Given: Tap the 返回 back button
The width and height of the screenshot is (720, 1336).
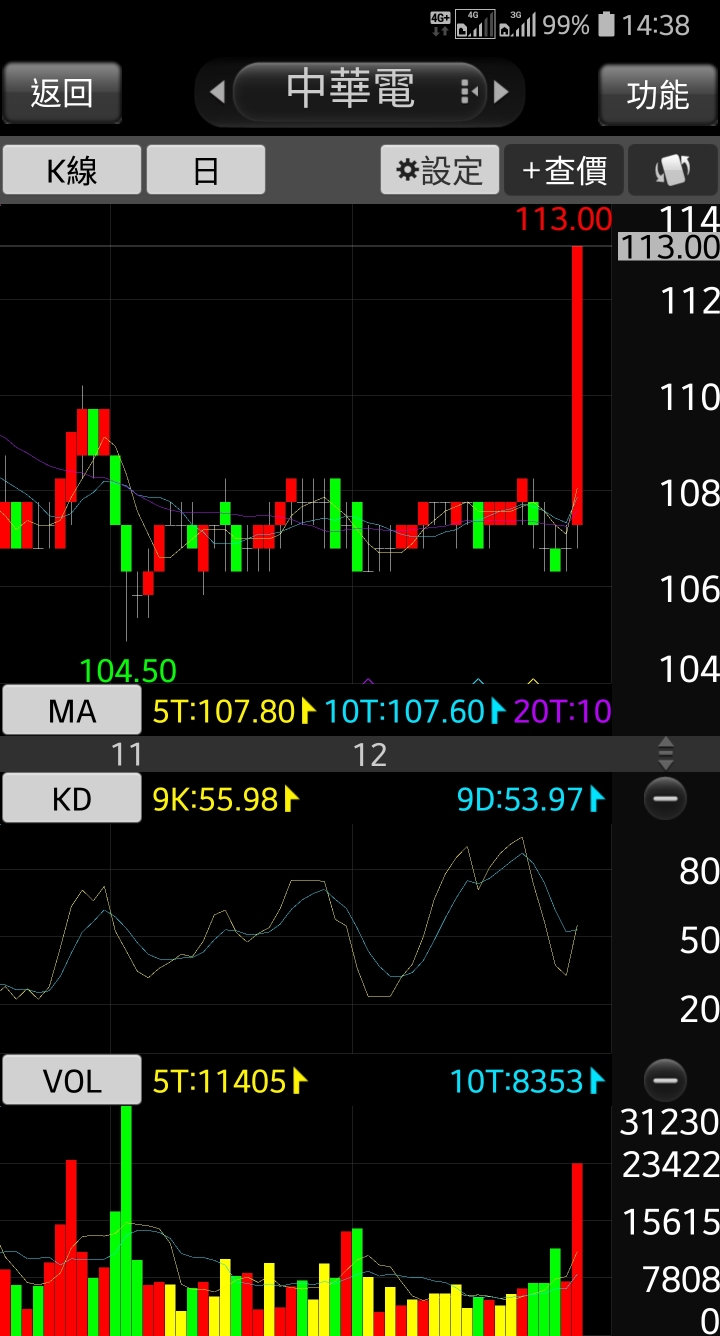Looking at the screenshot, I should (62, 94).
